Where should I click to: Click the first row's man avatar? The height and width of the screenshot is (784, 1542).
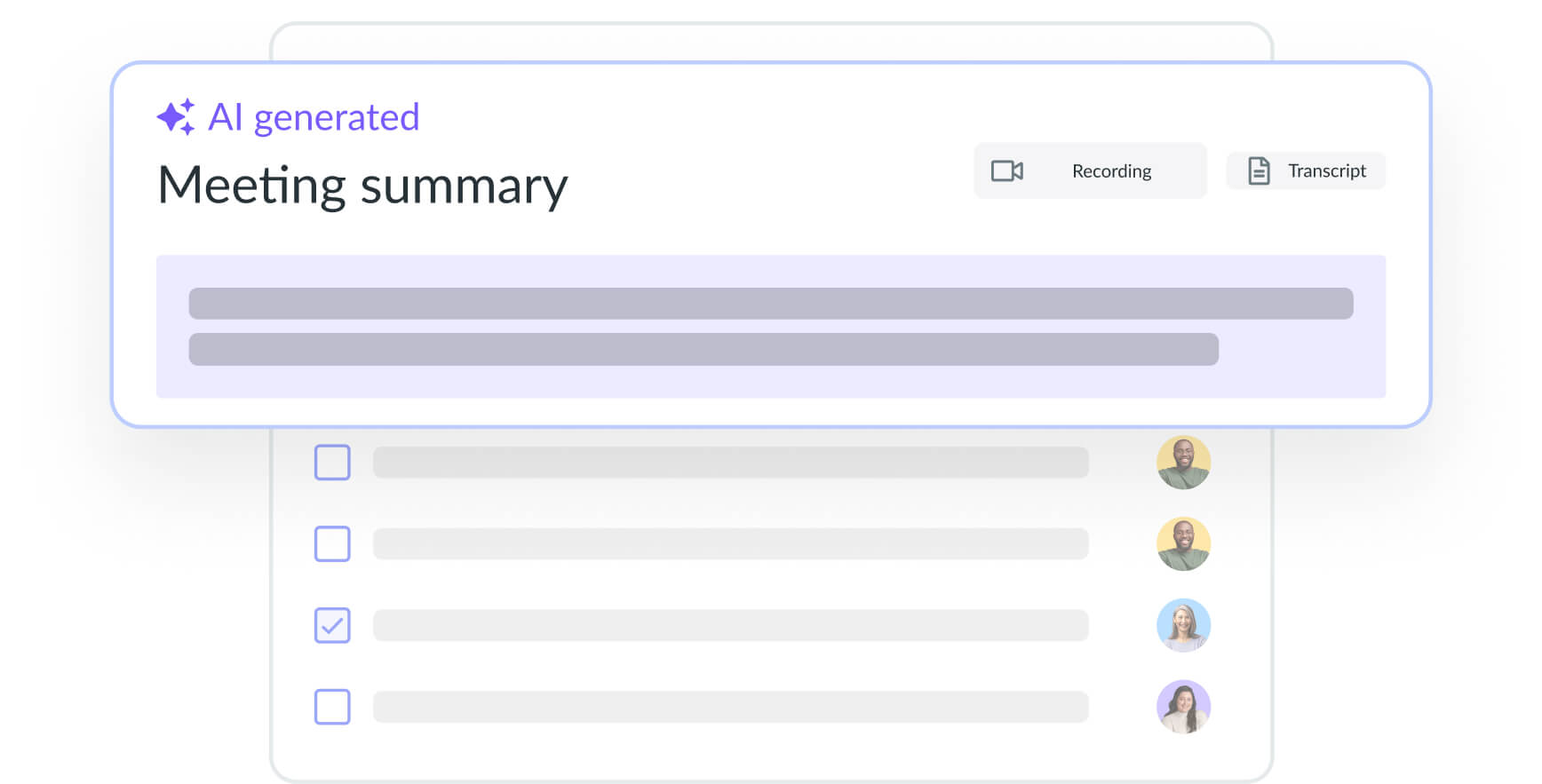1183,463
